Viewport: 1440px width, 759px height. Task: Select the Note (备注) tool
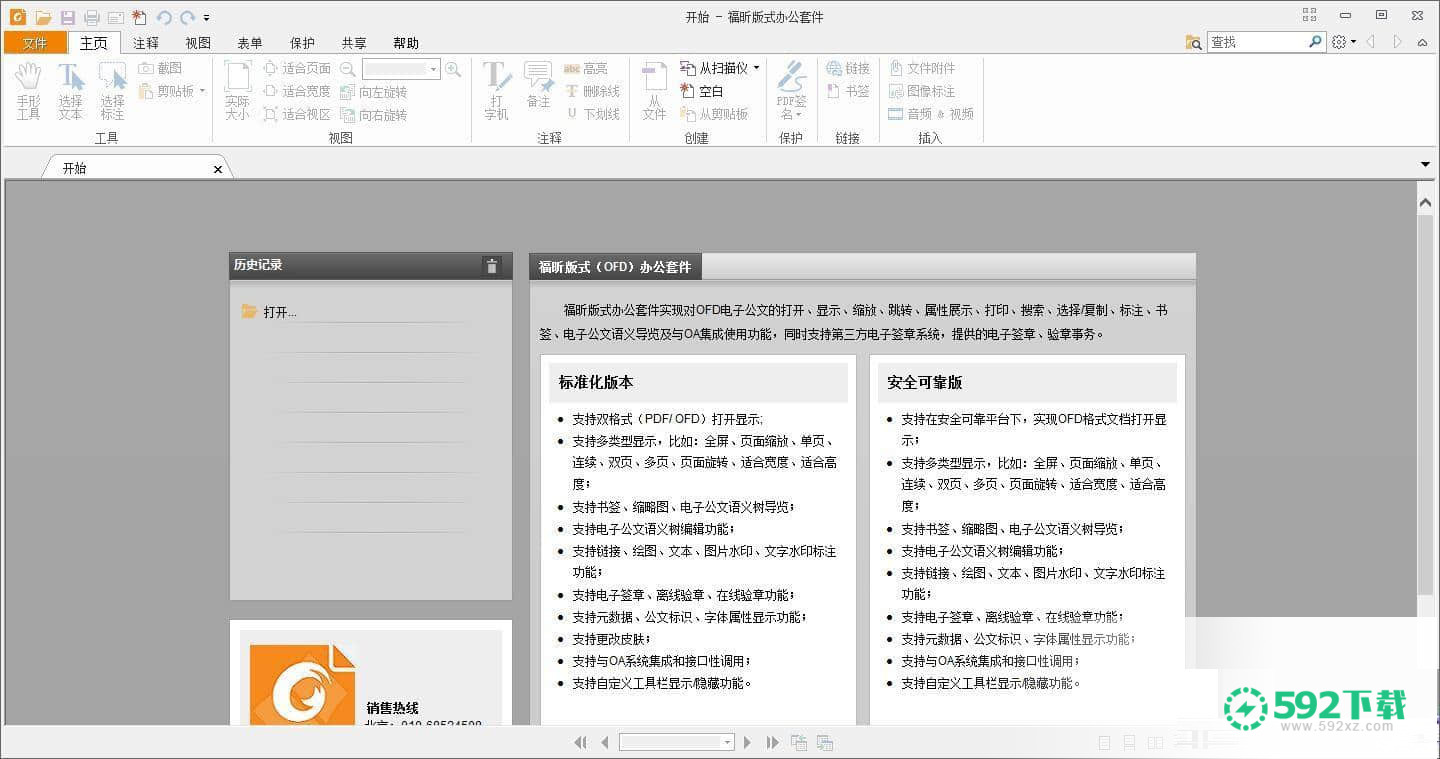pyautogui.click(x=538, y=86)
